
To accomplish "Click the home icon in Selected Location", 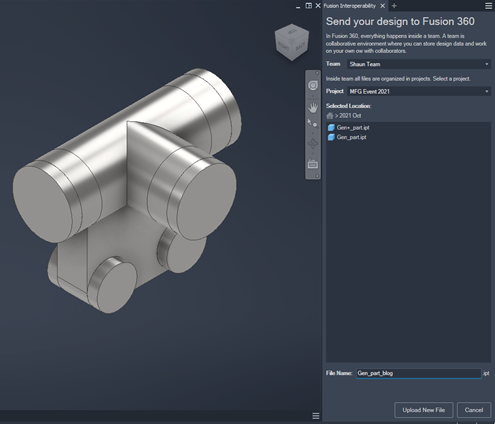I will [x=330, y=116].
